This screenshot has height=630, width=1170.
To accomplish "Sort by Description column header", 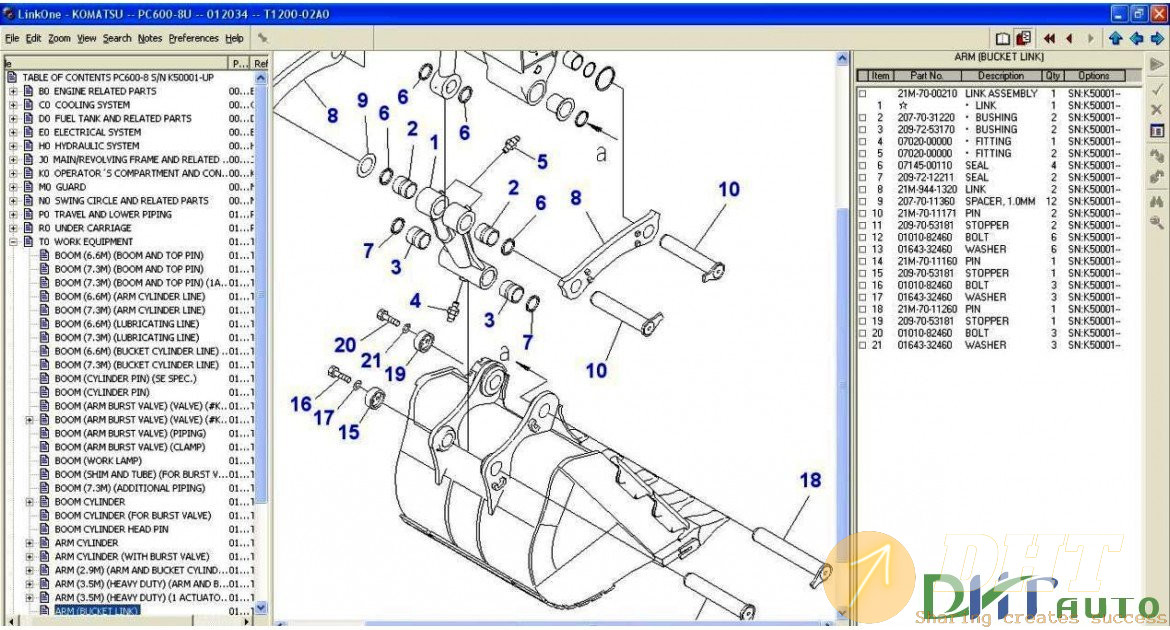I will [x=1001, y=75].
